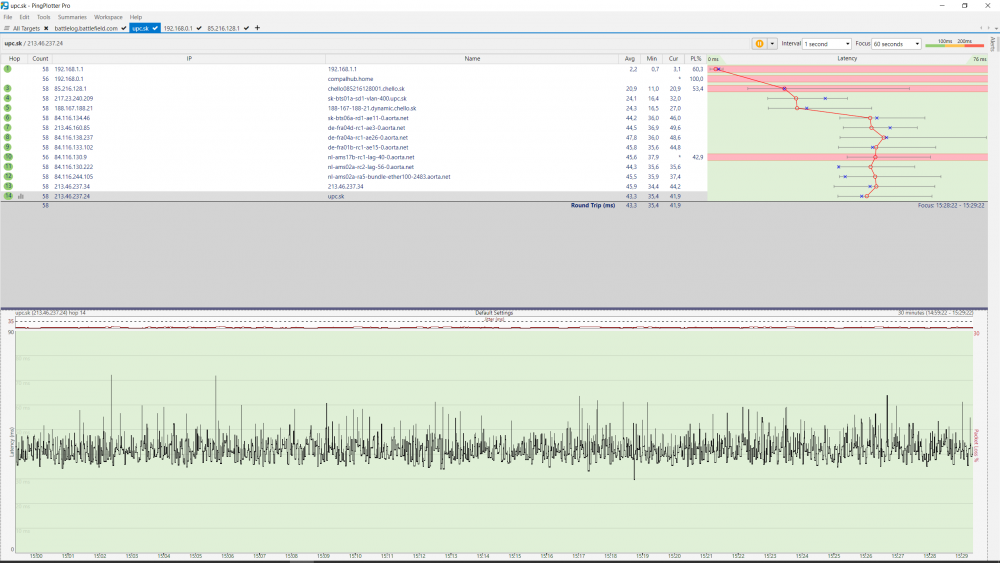Viewport: 1000px width, 563px height.
Task: Pause tracing with the orange pause button
Action: pyautogui.click(x=759, y=44)
